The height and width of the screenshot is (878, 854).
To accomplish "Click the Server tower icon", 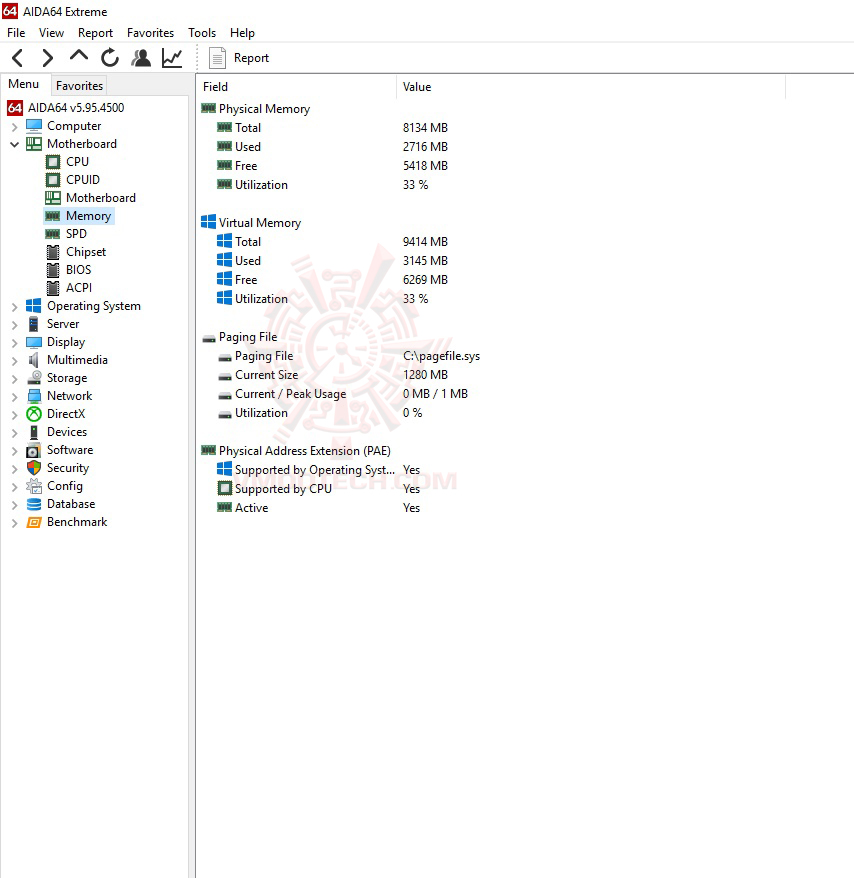I will tap(34, 324).
